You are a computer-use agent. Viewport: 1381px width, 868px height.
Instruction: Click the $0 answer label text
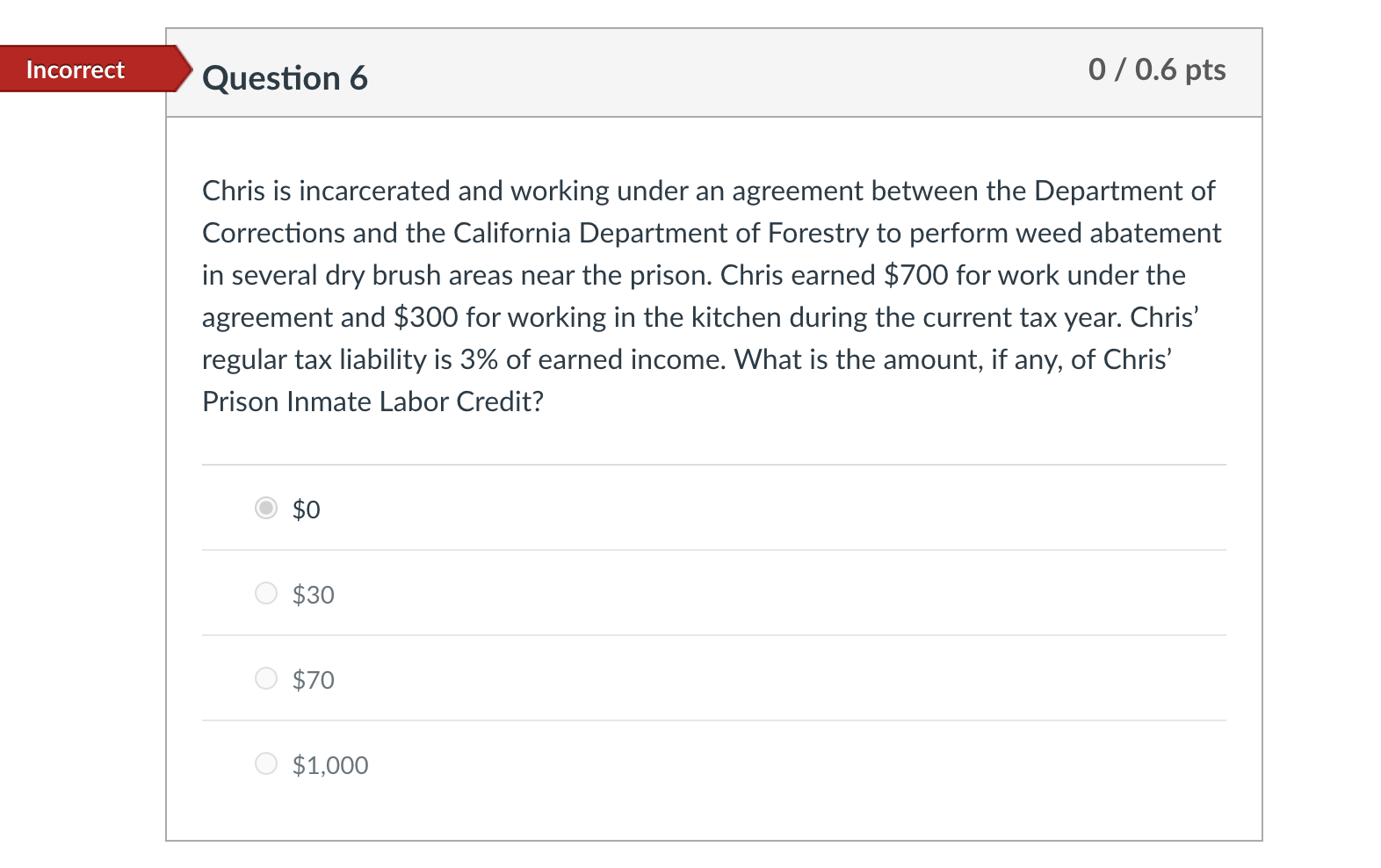pyautogui.click(x=306, y=510)
